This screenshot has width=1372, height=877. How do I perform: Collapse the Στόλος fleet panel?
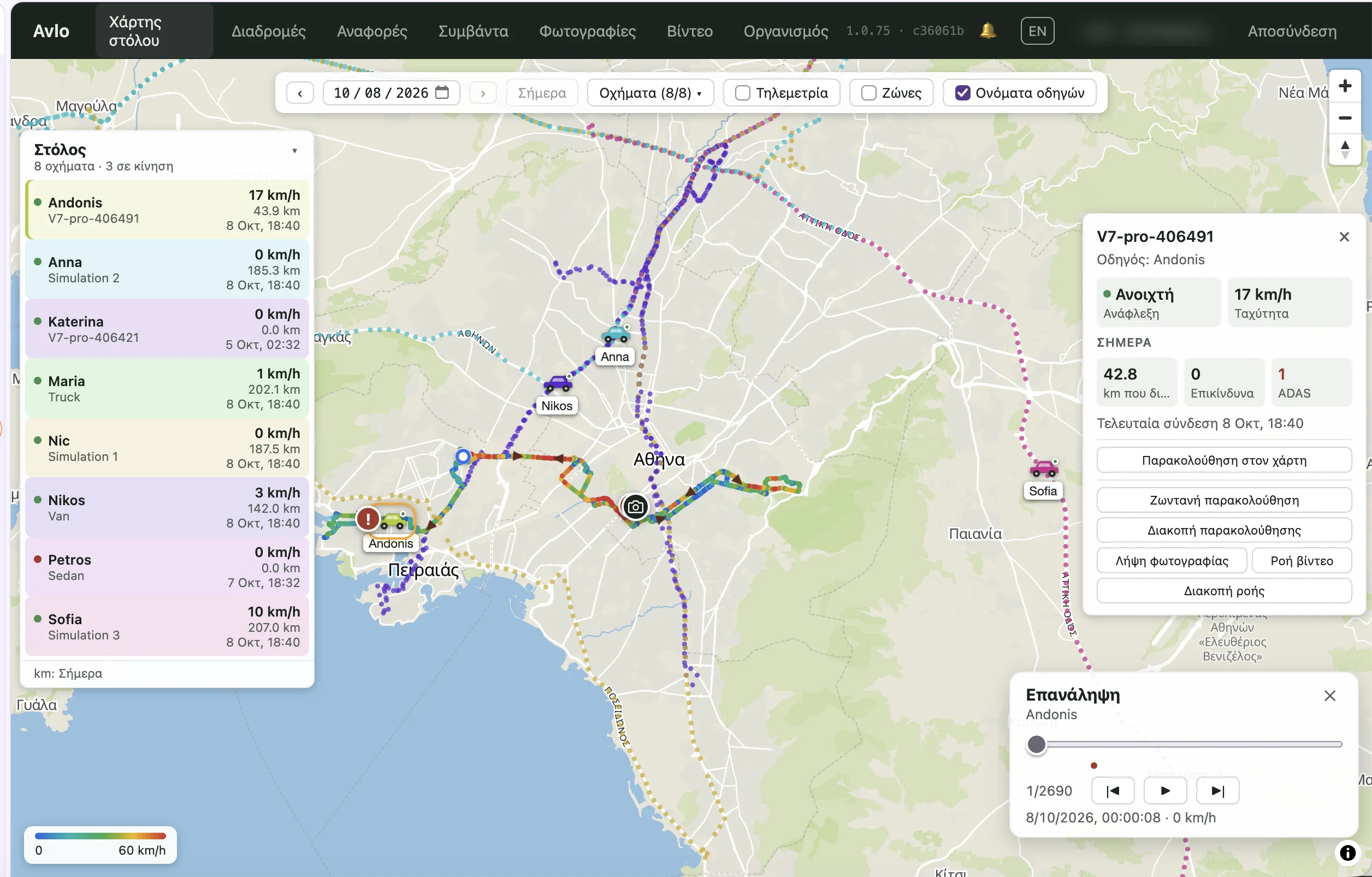pos(294,151)
